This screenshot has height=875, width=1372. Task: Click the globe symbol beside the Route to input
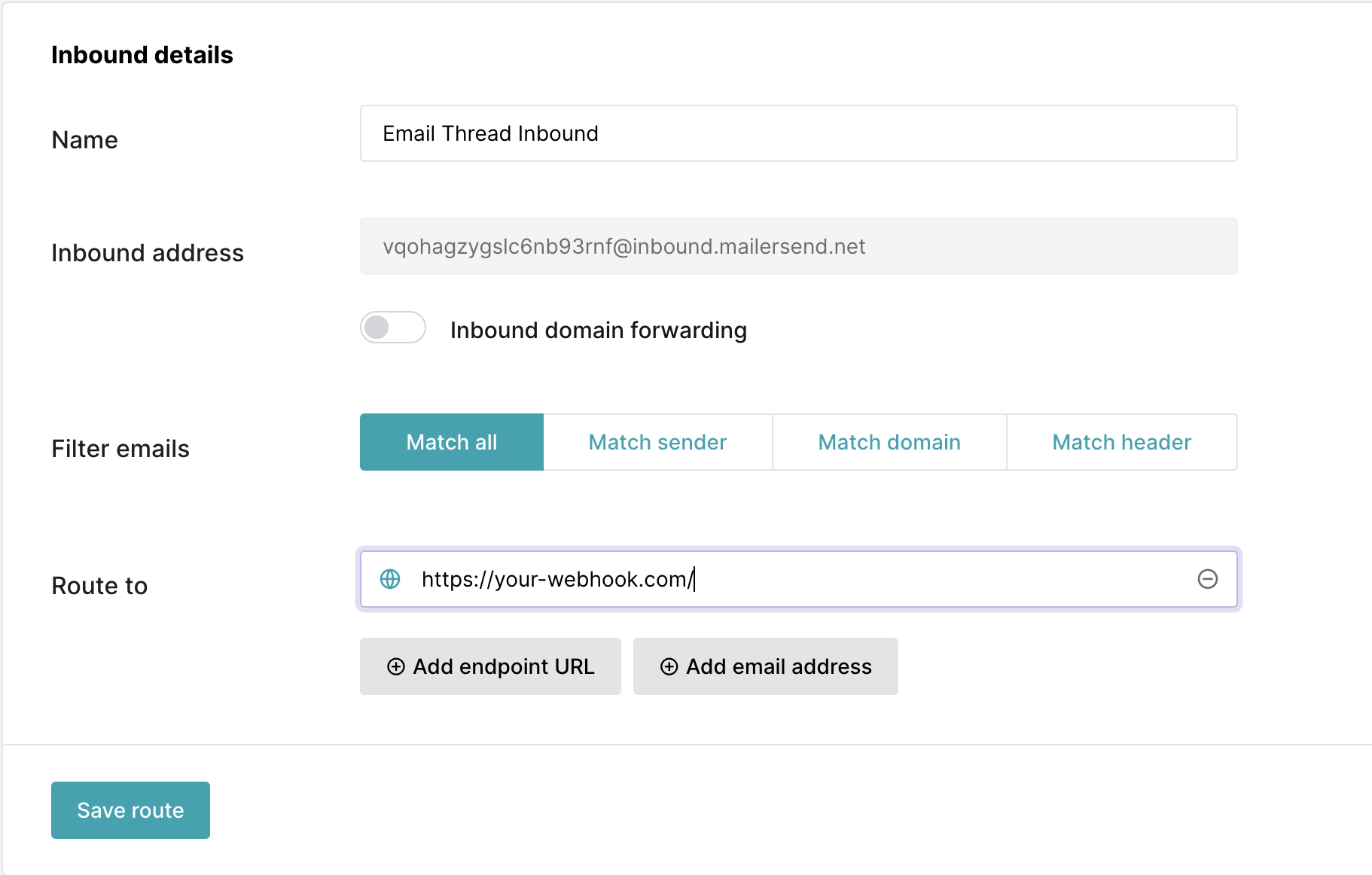(x=390, y=579)
